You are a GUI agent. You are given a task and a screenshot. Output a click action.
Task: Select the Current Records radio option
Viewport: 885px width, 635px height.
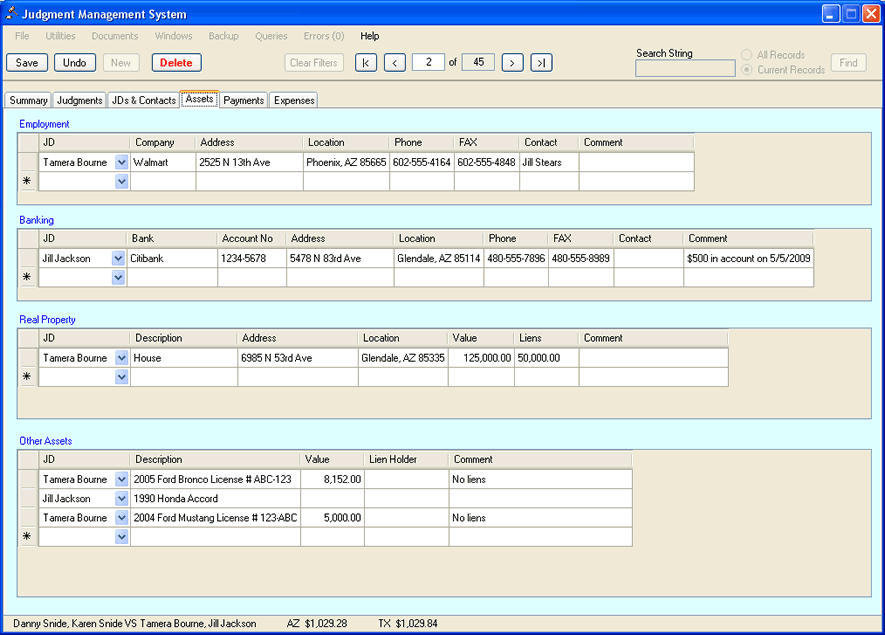pyautogui.click(x=747, y=70)
